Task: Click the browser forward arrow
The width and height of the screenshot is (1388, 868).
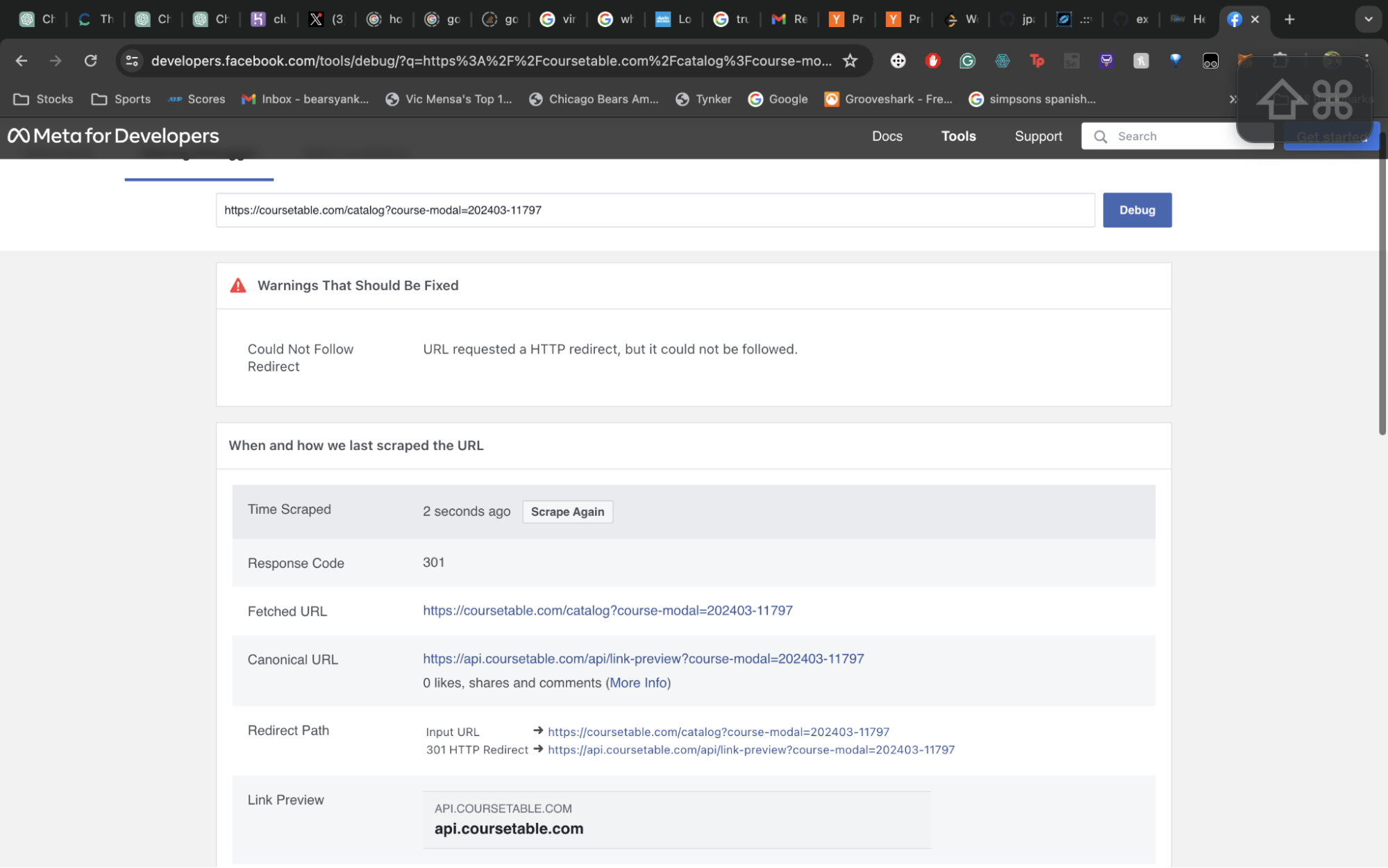Action: click(x=56, y=61)
